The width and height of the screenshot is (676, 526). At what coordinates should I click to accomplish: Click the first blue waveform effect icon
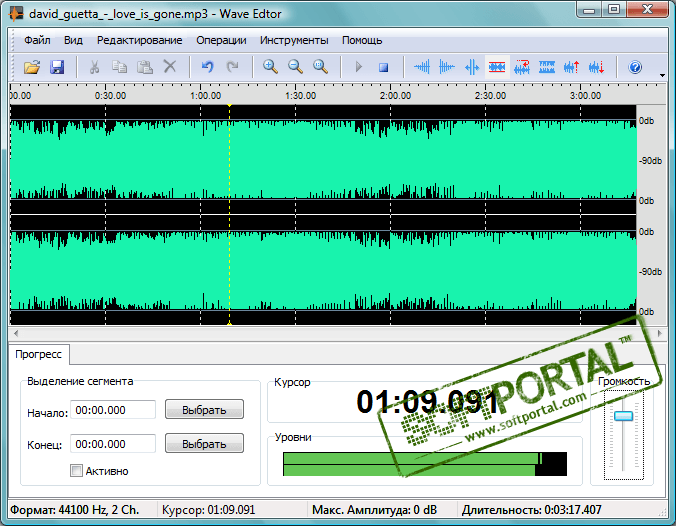click(422, 67)
